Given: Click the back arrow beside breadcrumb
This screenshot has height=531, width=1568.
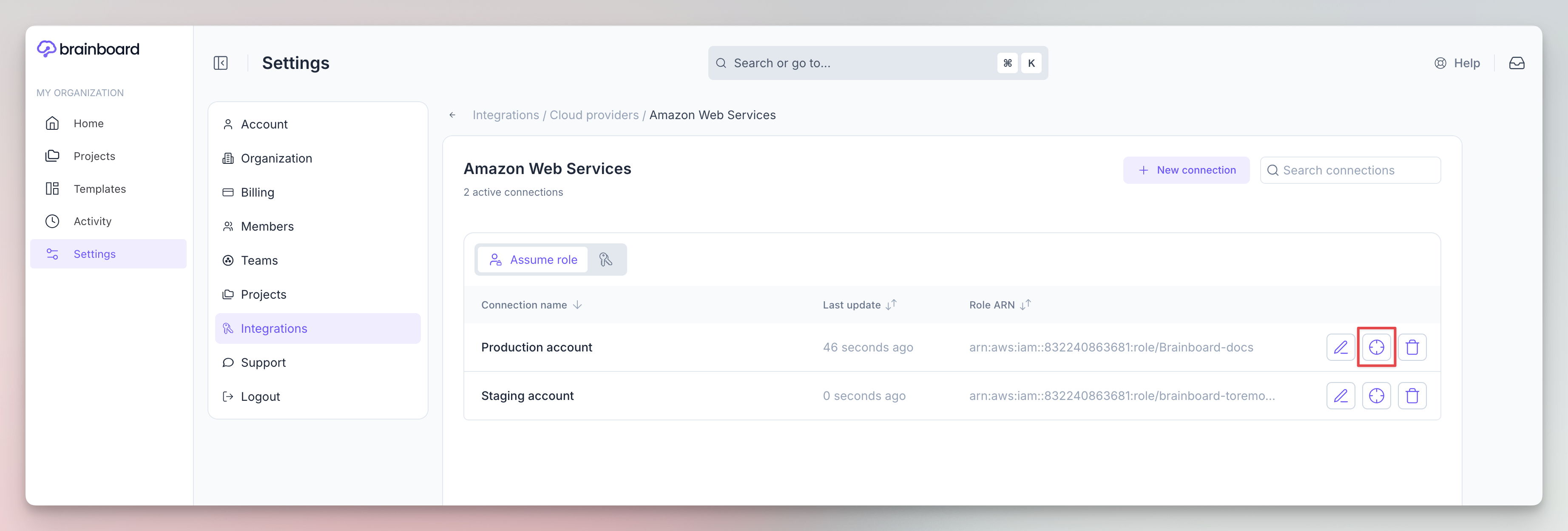Looking at the screenshot, I should tap(452, 115).
